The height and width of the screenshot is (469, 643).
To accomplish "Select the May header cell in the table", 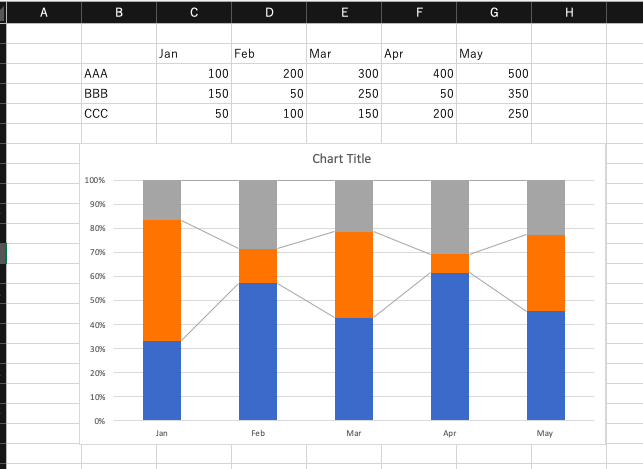I will [x=493, y=54].
